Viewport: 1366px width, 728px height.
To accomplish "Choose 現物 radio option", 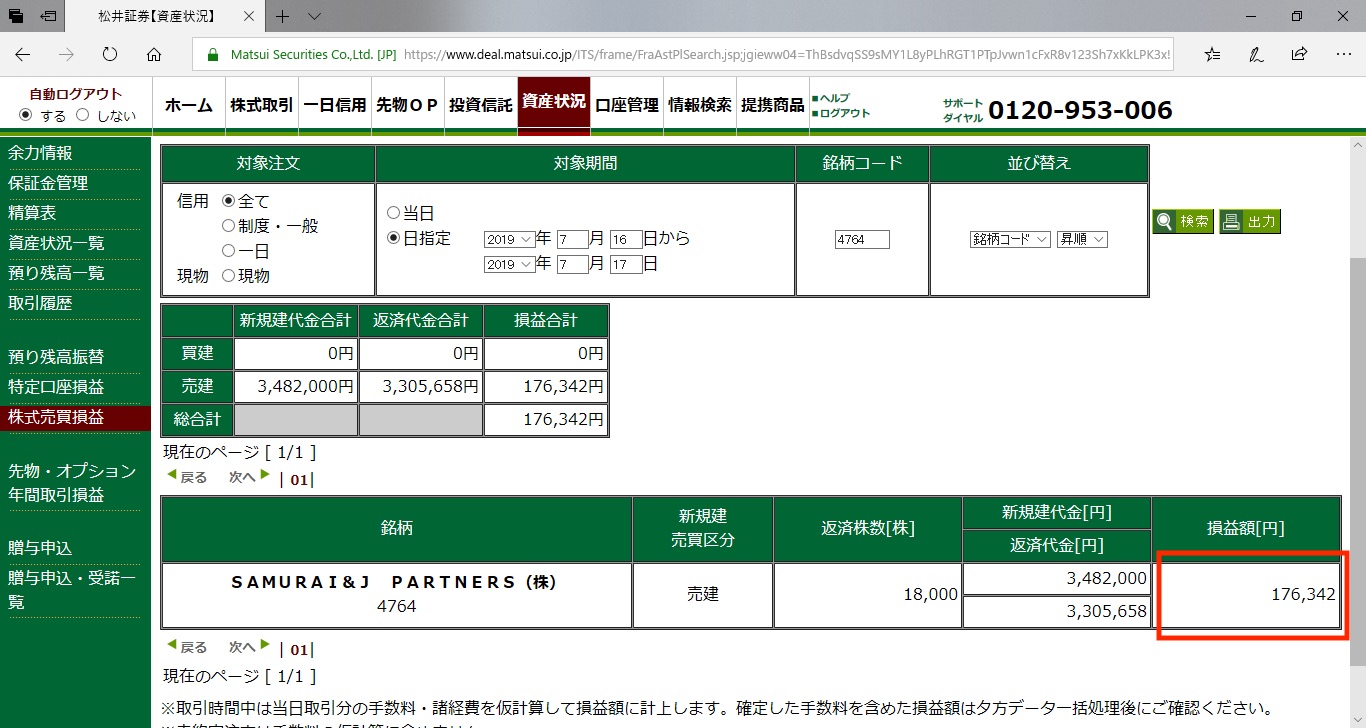I will (229, 275).
